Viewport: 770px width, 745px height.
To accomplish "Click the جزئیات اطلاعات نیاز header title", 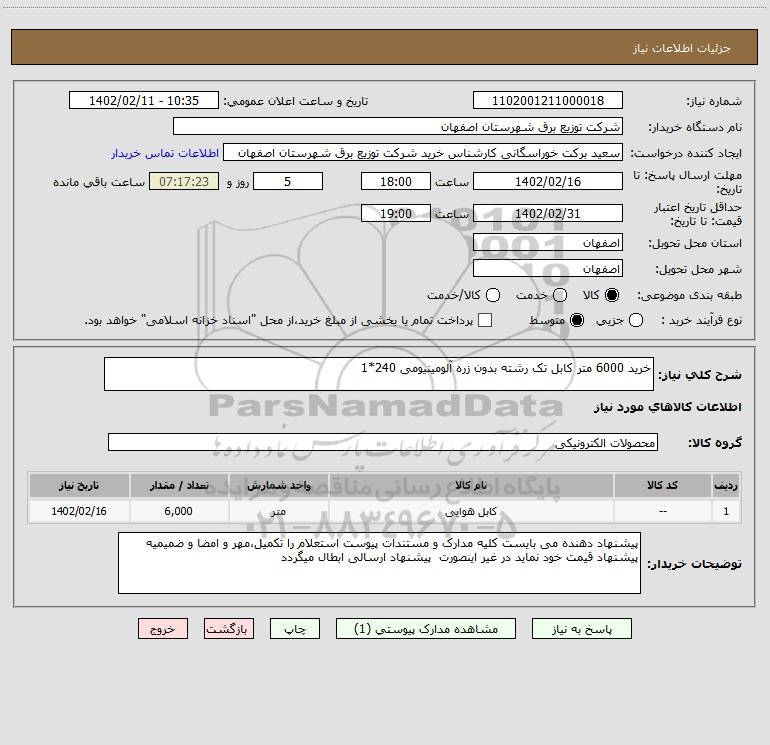I will pos(681,48).
